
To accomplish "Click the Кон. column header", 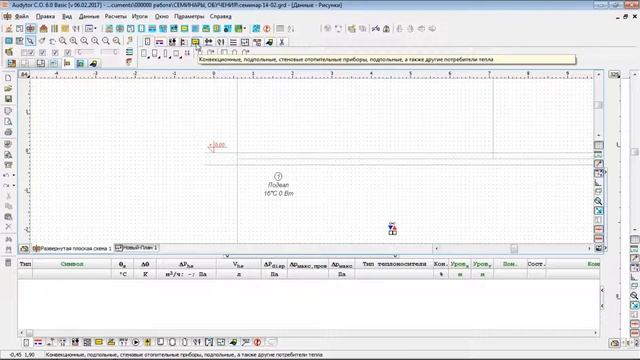I will (x=440, y=264).
